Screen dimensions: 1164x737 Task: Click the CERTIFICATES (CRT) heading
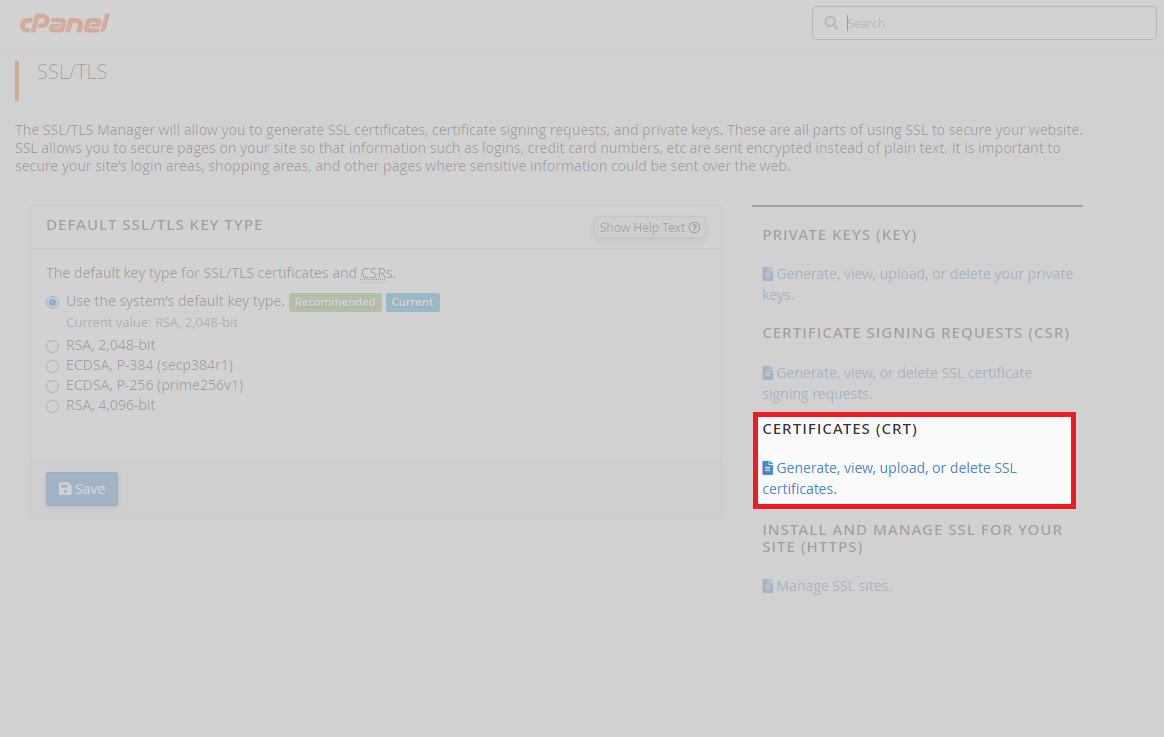[840, 429]
